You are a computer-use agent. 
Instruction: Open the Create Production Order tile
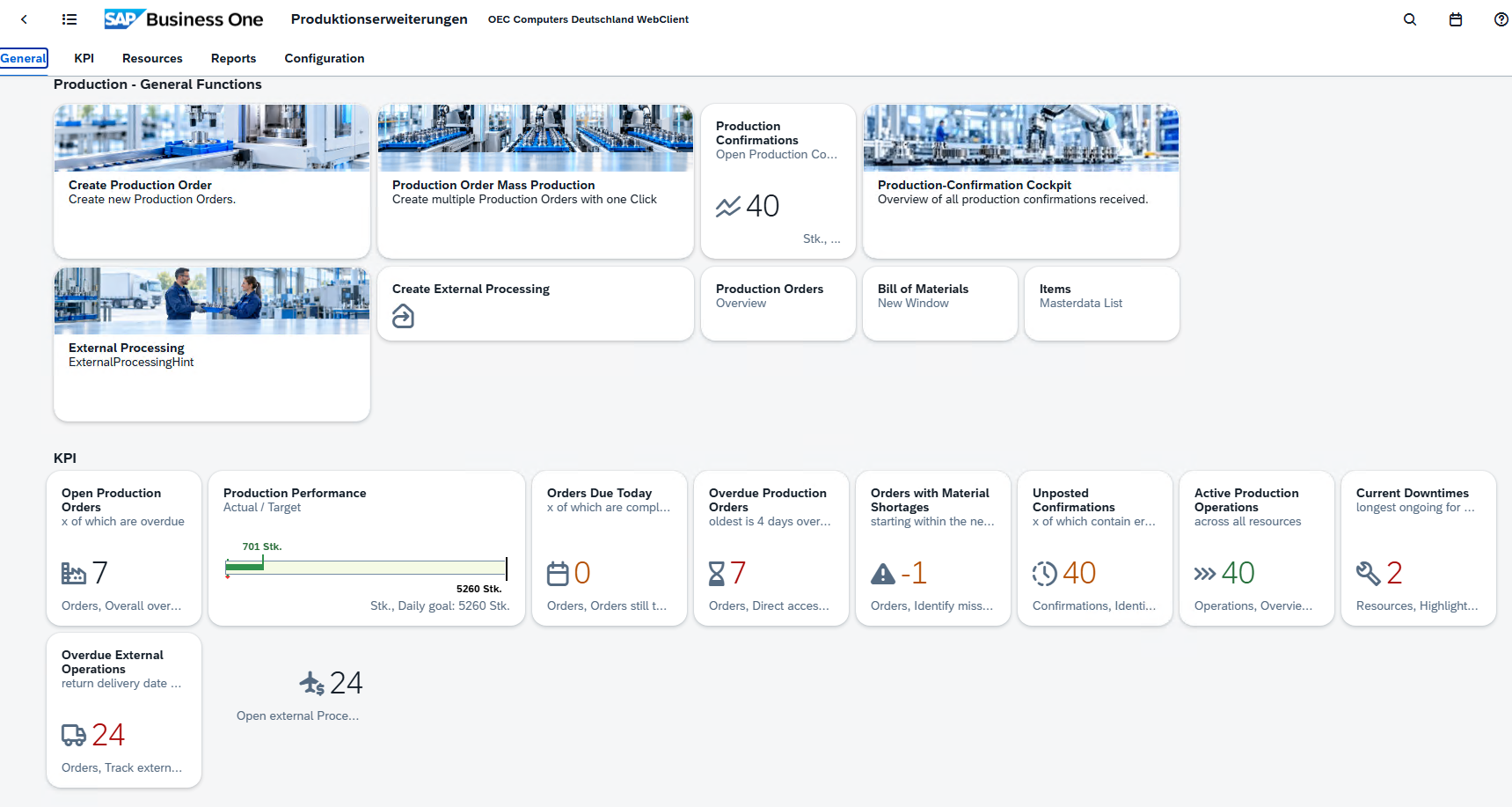tap(212, 181)
